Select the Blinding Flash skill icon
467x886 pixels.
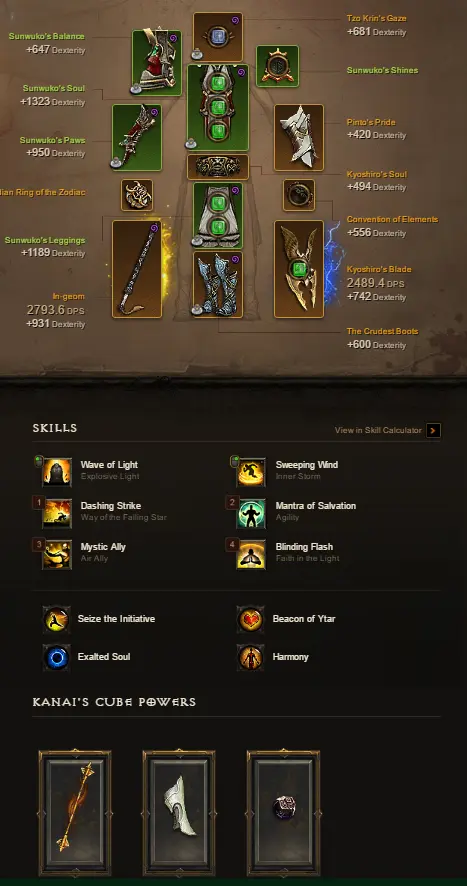click(x=252, y=554)
